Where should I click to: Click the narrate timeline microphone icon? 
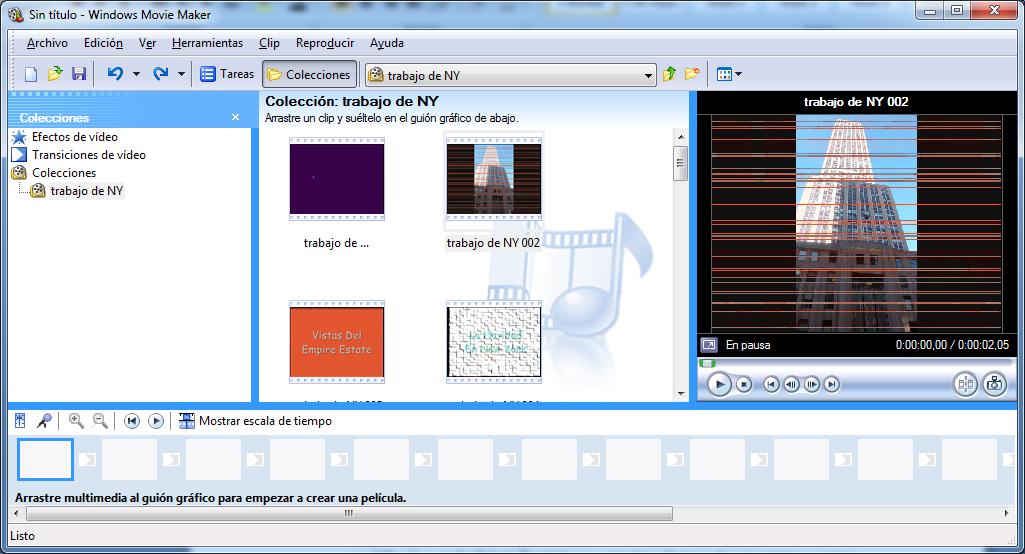pyautogui.click(x=43, y=421)
